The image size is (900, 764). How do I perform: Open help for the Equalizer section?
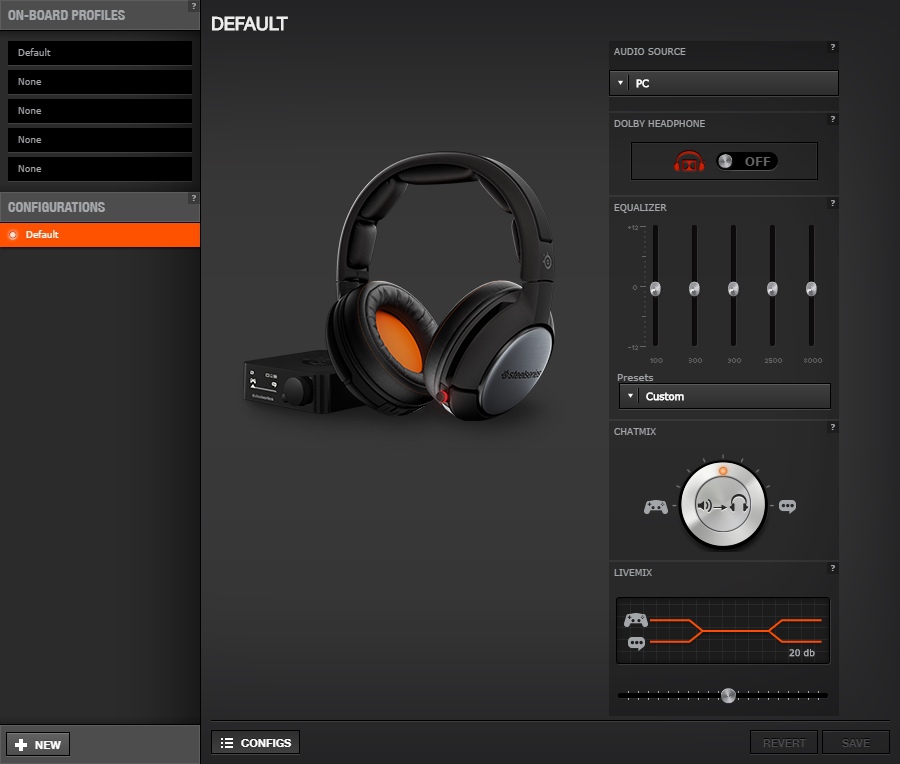tap(832, 203)
